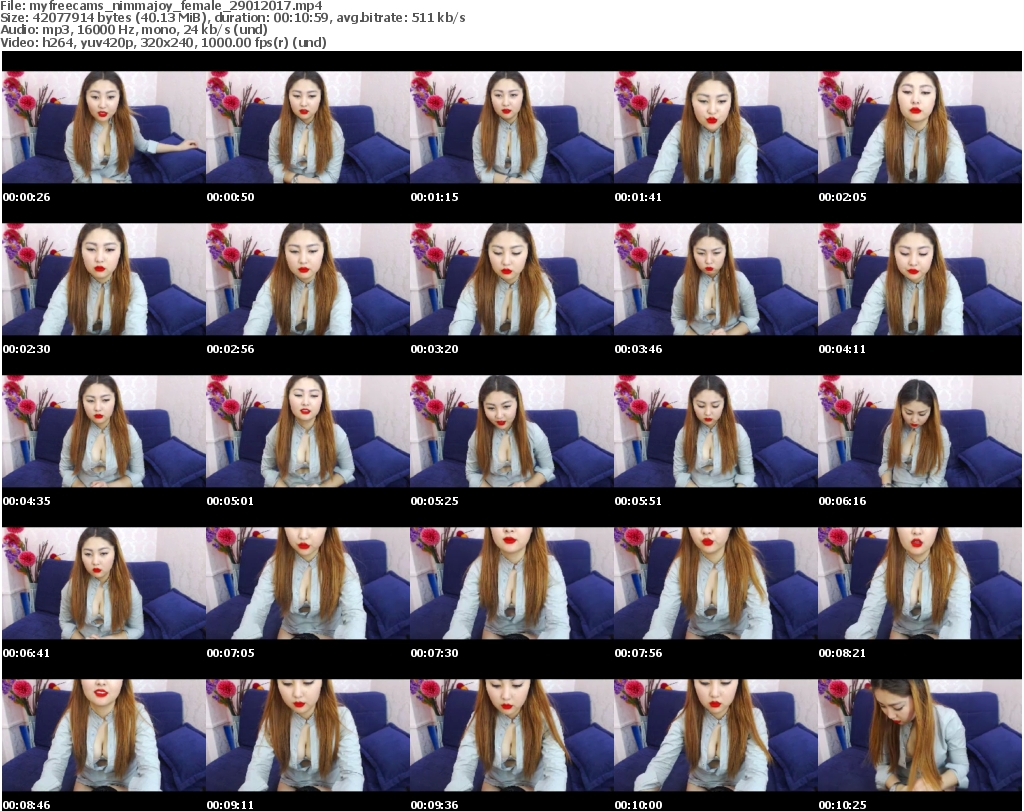Click the Video h264 info line
Screen dimensions: 1024x811
pos(163,42)
